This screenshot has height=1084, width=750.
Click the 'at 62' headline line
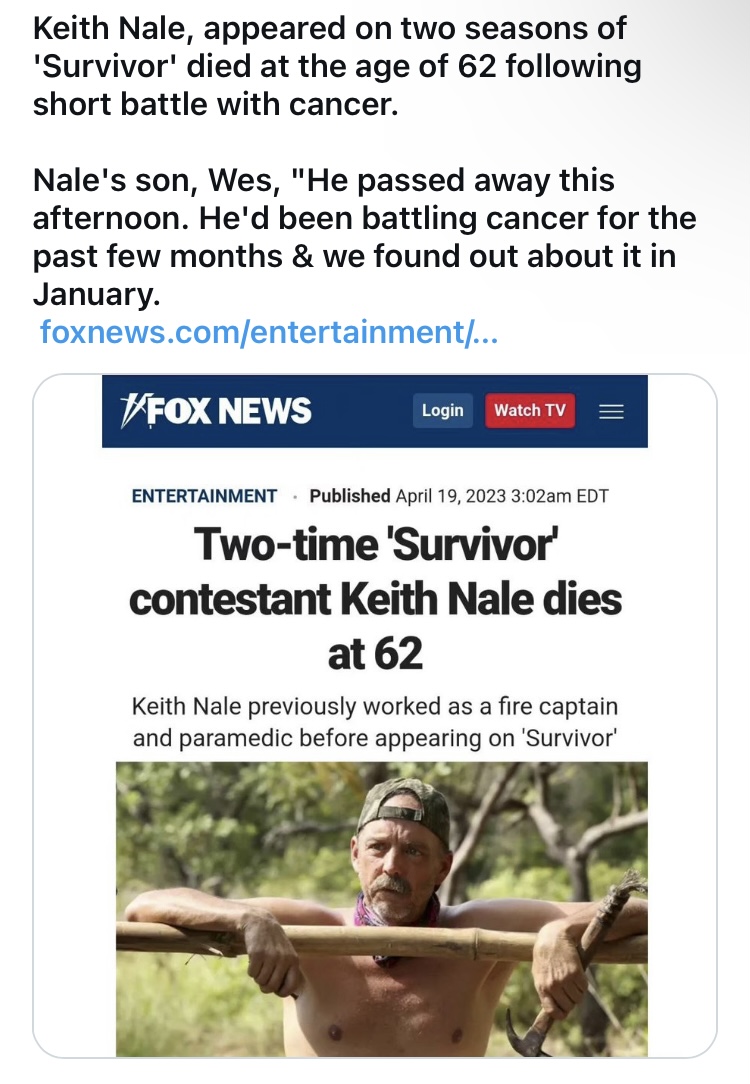click(x=375, y=653)
